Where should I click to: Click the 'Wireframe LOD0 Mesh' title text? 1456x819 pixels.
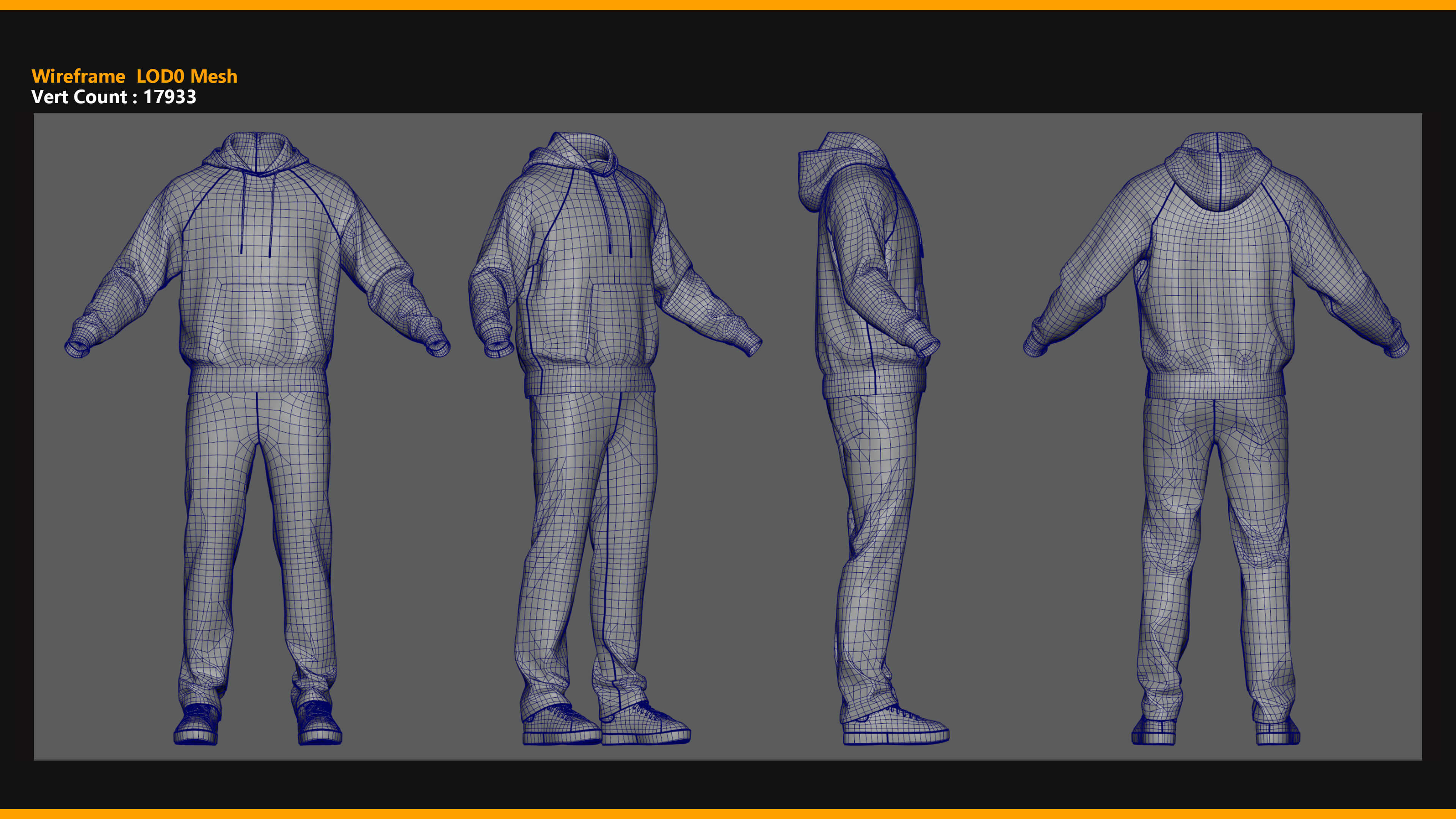click(135, 76)
